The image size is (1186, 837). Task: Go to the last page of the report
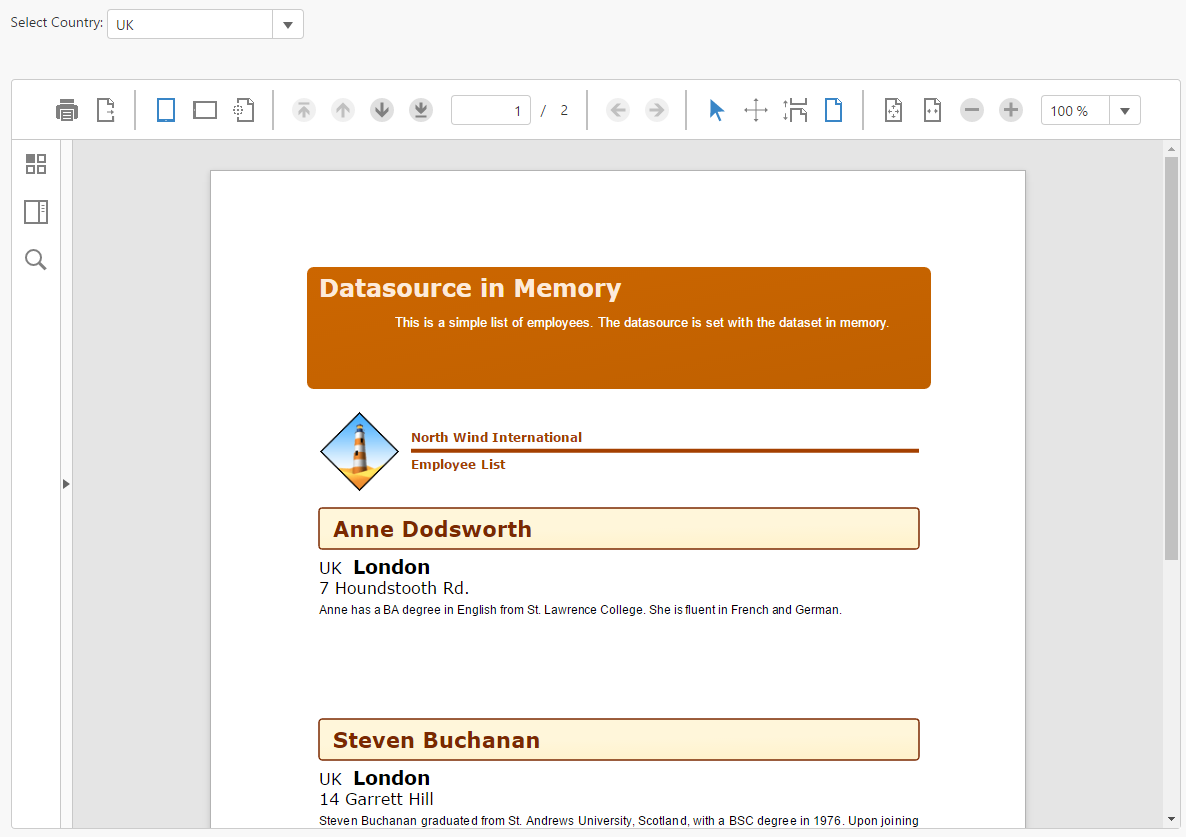pos(420,110)
